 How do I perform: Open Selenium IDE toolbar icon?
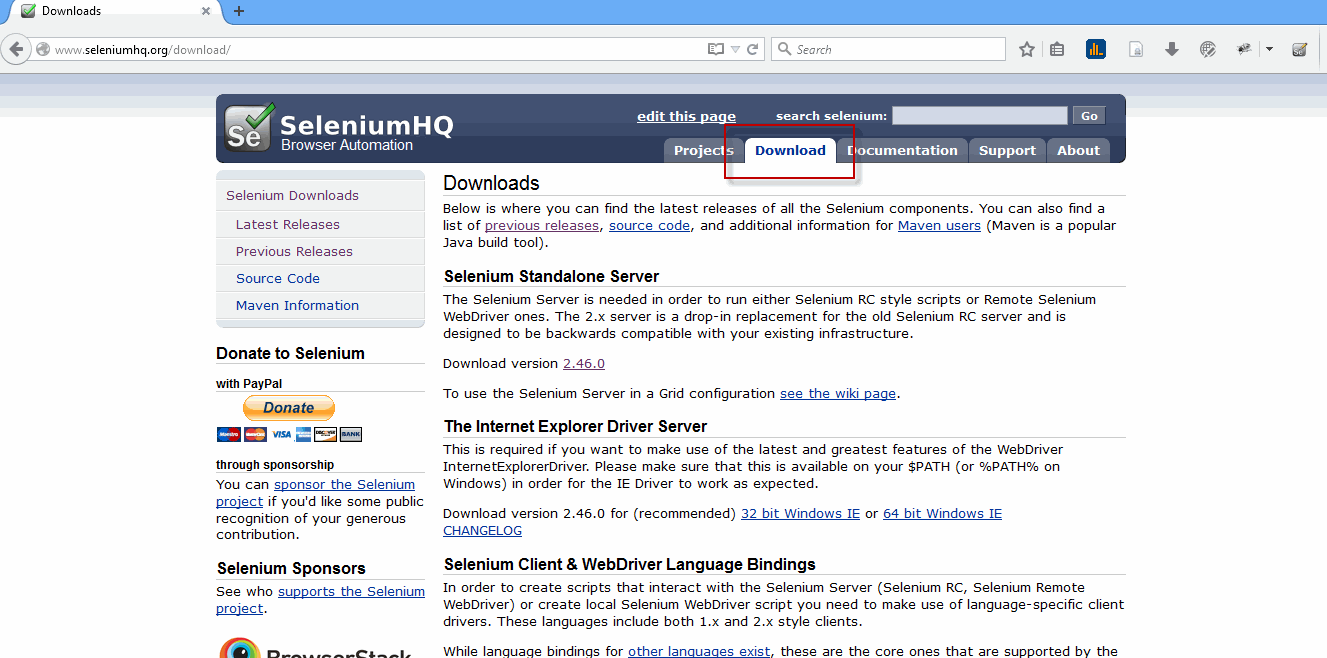[1300, 49]
